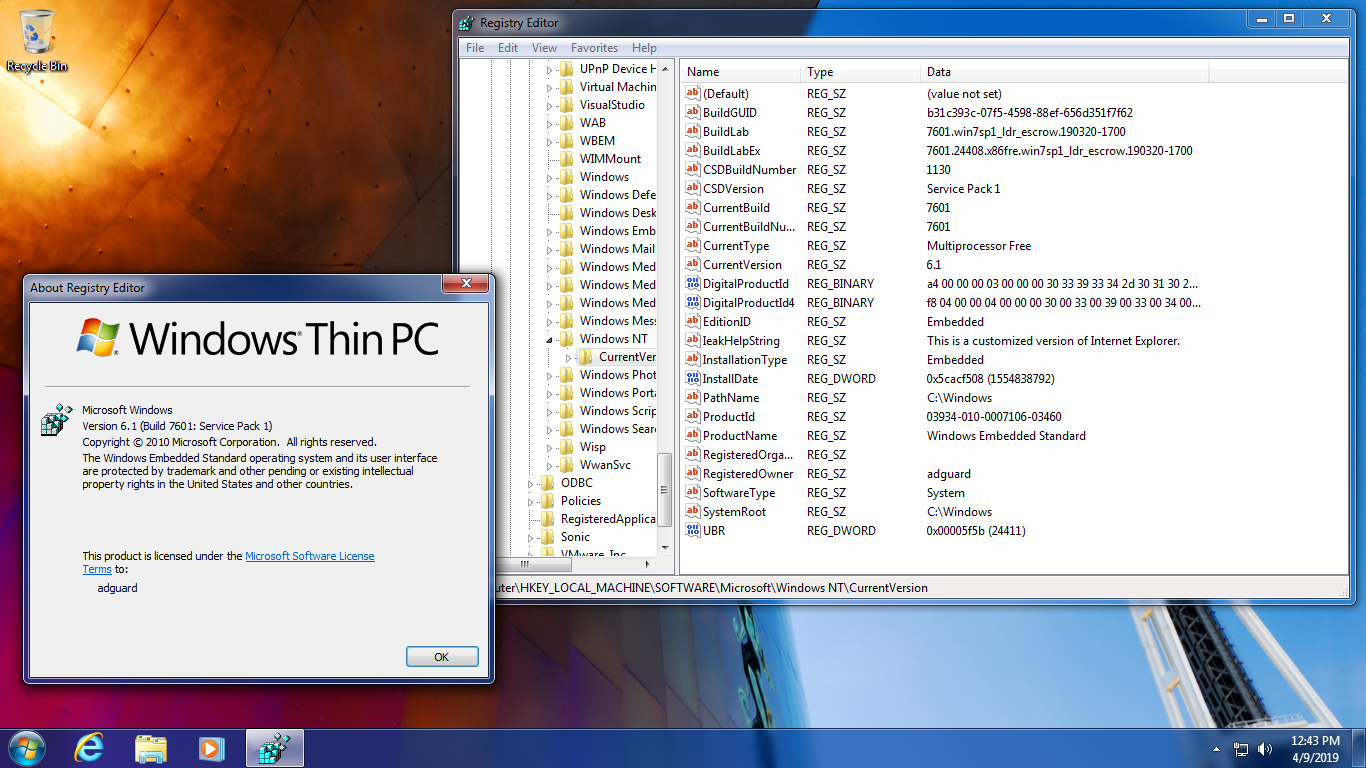The height and width of the screenshot is (768, 1366).
Task: Select the CSDVersion value icon
Action: click(693, 188)
